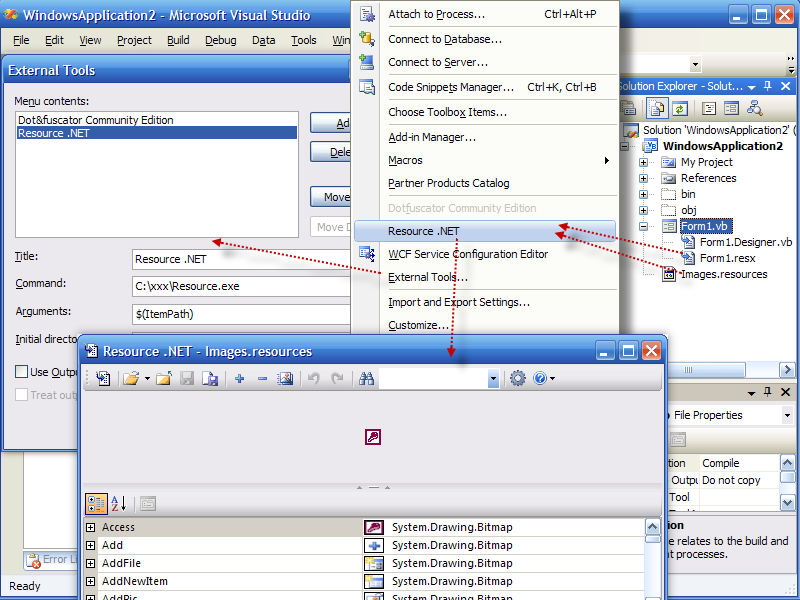Choose Code Snippets Manager menu entry
The width and height of the screenshot is (800, 600).
[485, 87]
